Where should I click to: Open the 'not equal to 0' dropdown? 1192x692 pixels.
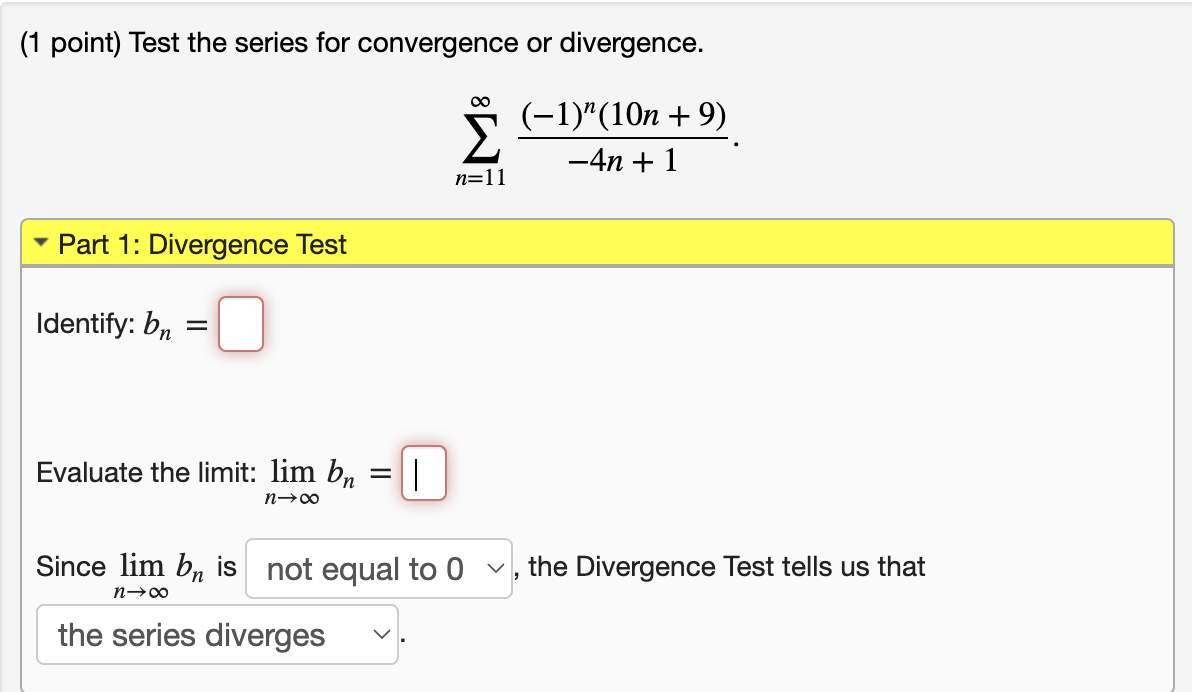379,568
